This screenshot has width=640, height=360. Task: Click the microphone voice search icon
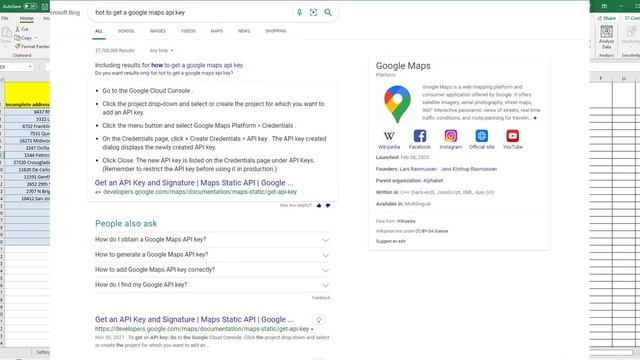tap(299, 12)
